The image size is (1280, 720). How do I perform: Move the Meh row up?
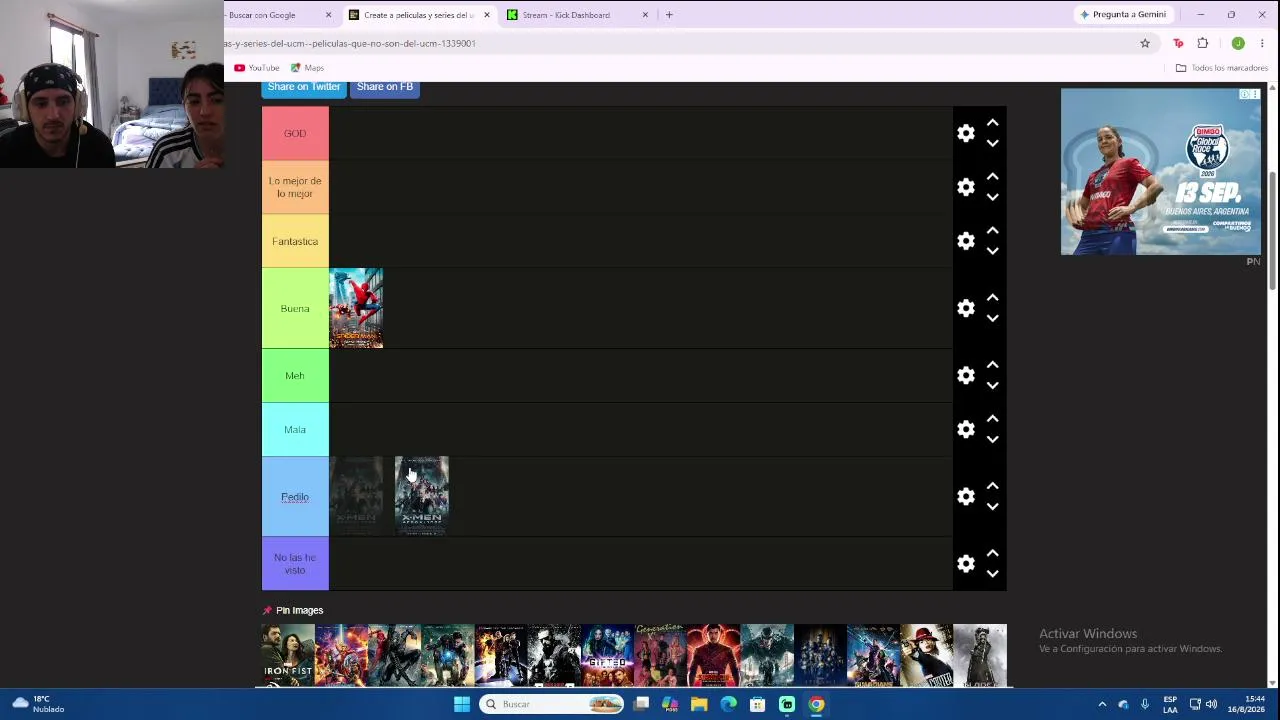992,365
